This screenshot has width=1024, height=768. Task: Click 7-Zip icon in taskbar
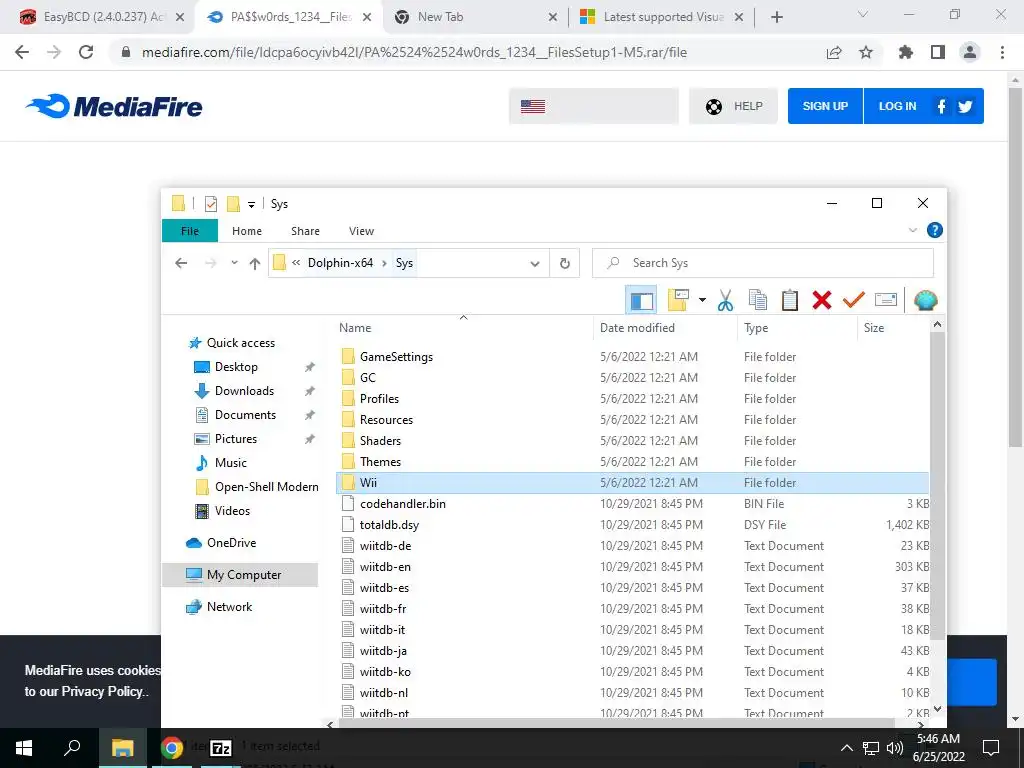click(221, 748)
